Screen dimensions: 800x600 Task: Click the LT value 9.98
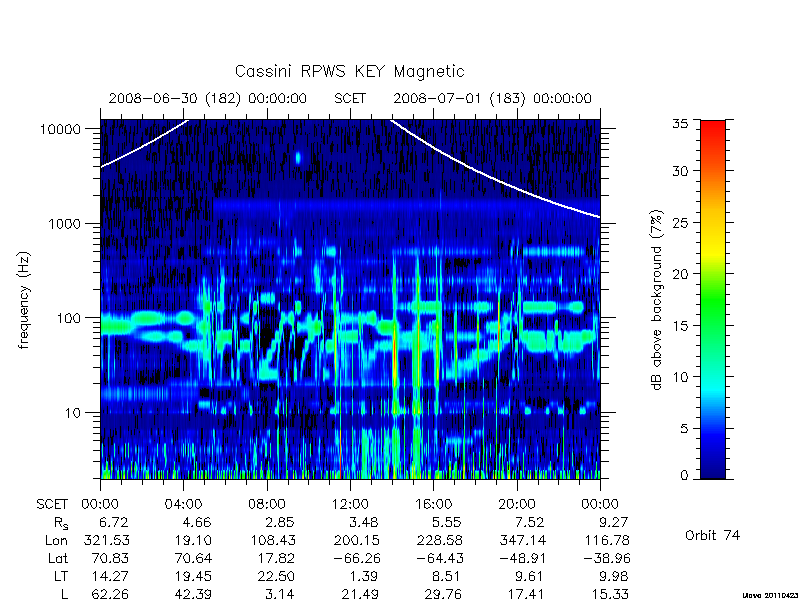613,576
